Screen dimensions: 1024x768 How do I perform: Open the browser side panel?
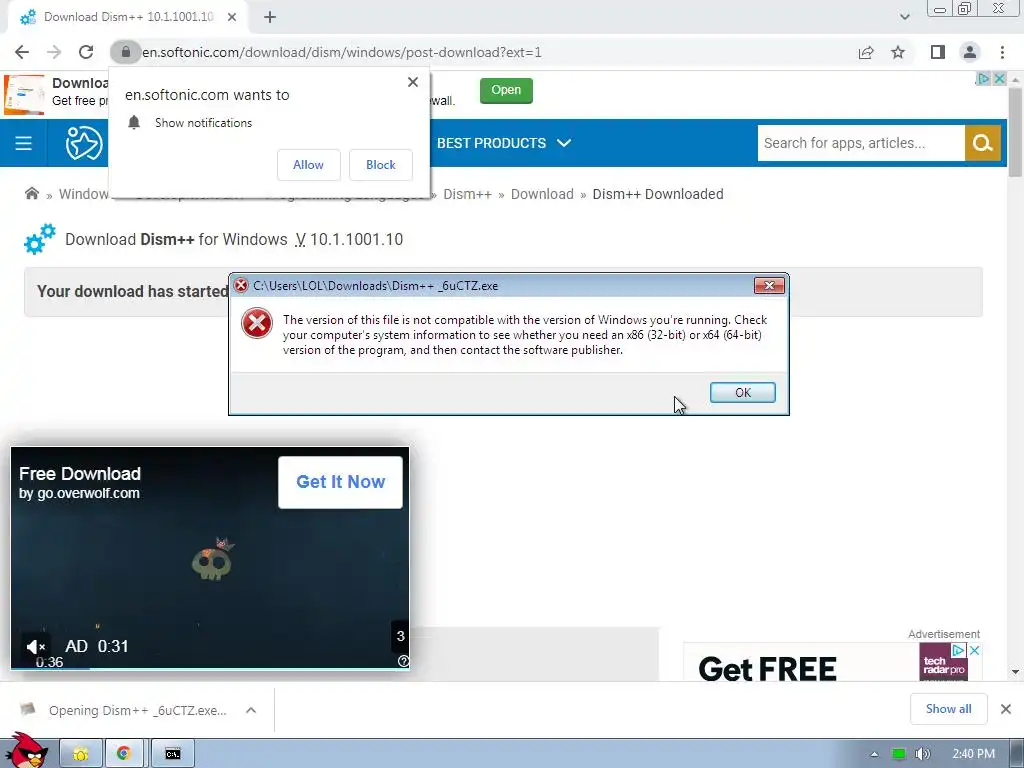pos(938,52)
